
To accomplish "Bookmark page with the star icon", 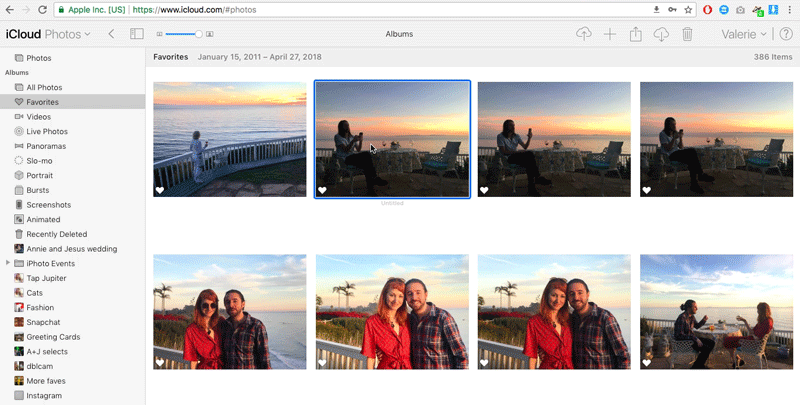I will coord(688,9).
